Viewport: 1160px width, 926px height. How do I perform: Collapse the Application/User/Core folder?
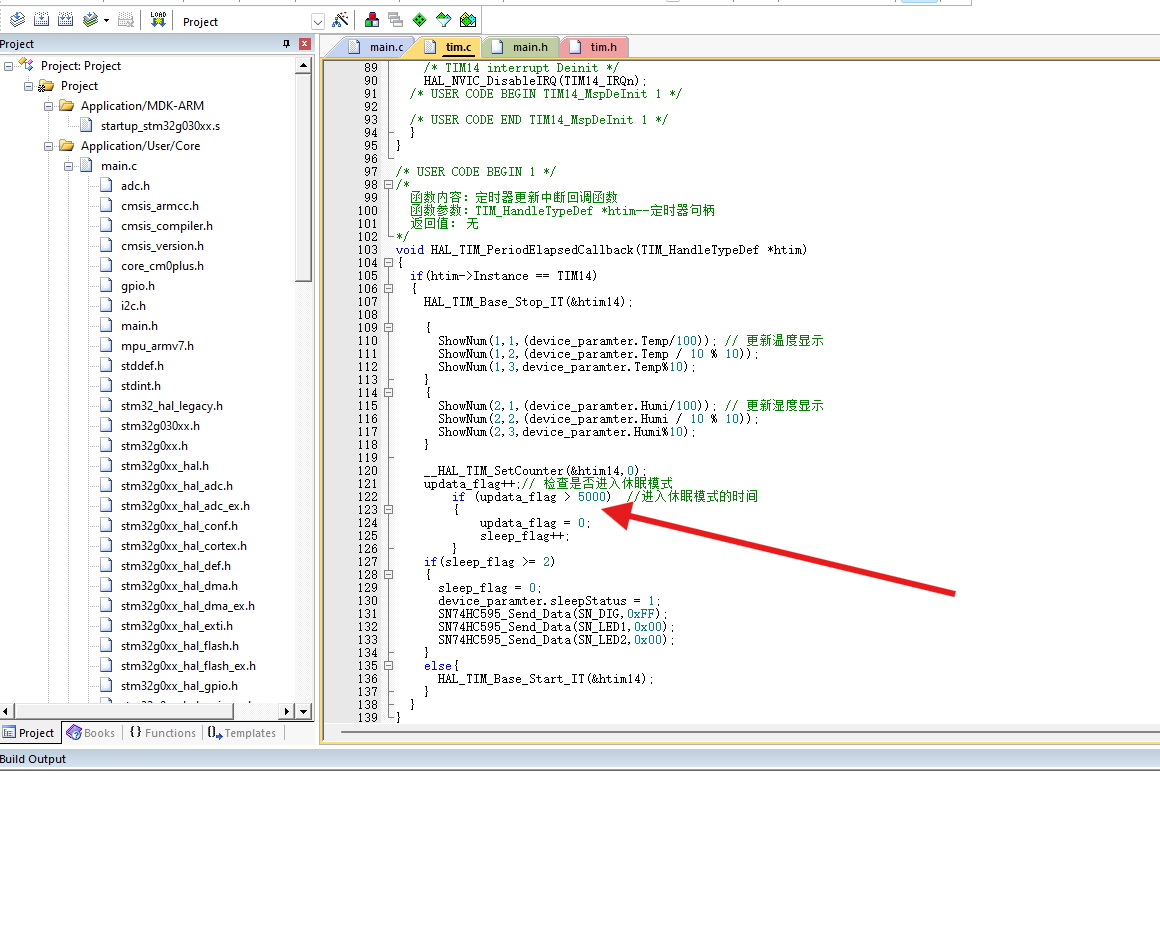pyautogui.click(x=49, y=146)
